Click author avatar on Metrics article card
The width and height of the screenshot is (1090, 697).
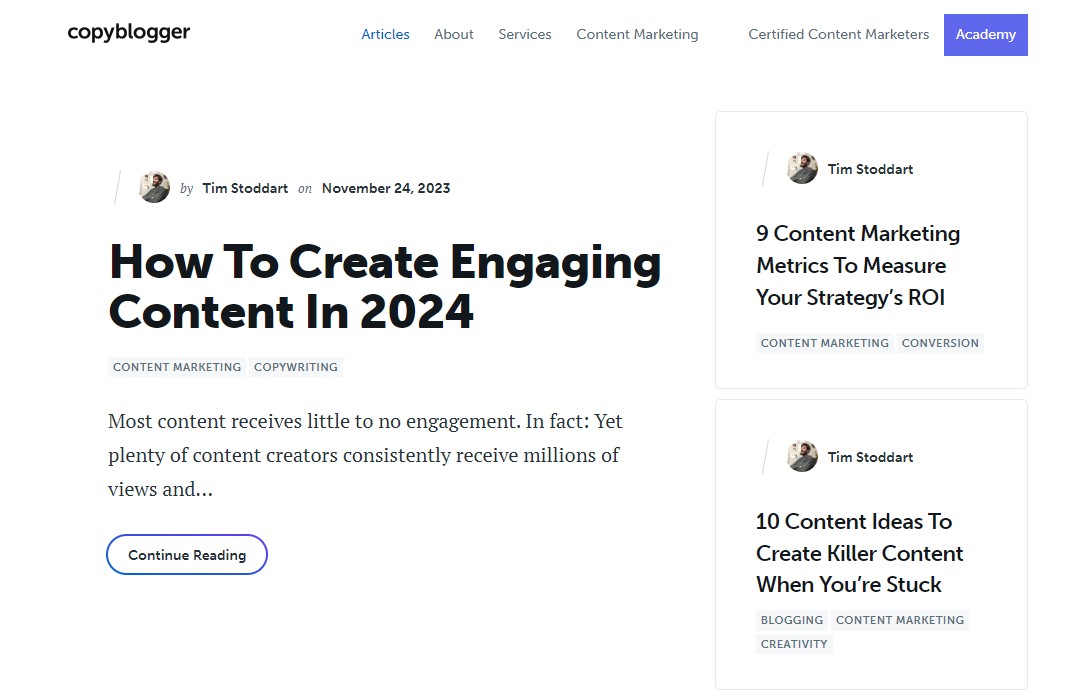(802, 168)
